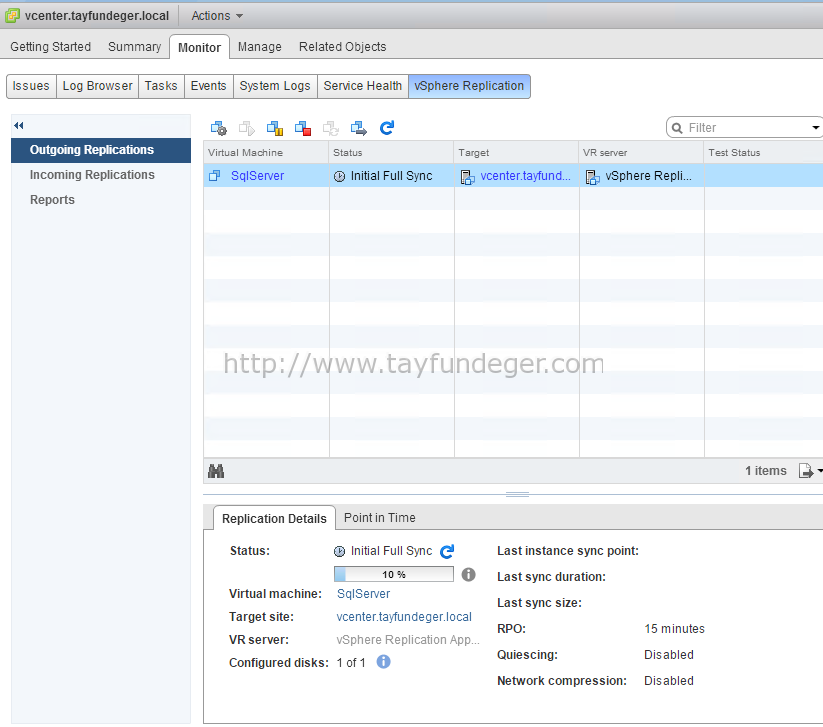Select Outgoing Replications in sidebar
The height and width of the screenshot is (727, 823).
tap(101, 150)
